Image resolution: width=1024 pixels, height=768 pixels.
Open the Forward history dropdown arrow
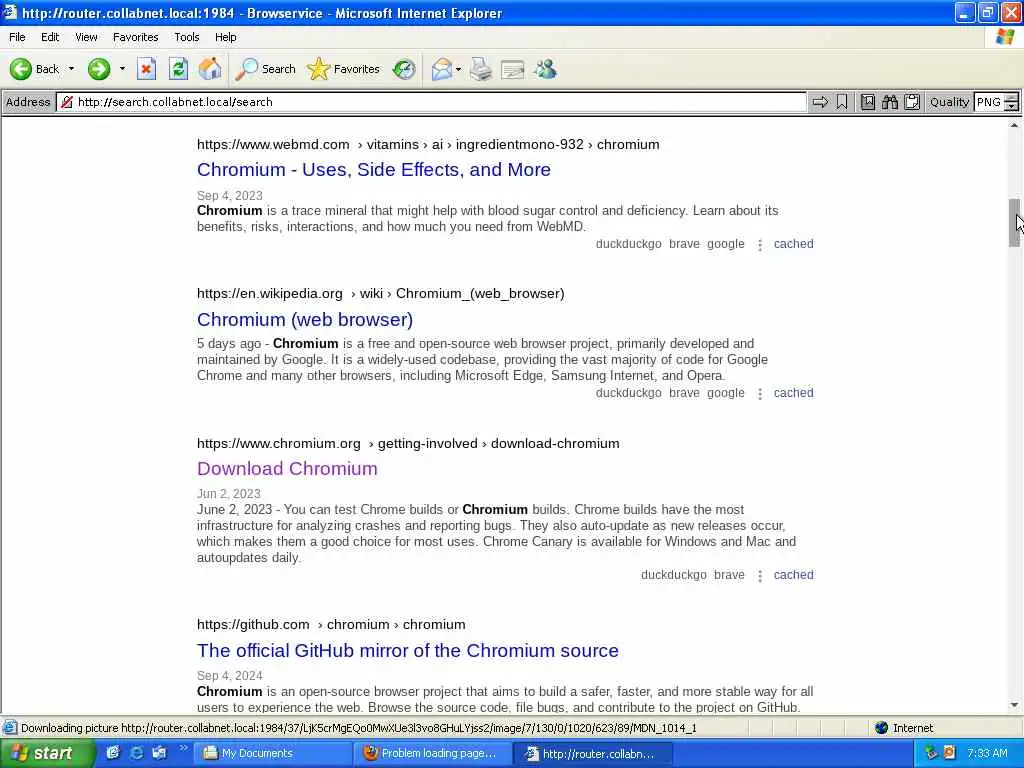point(122,69)
